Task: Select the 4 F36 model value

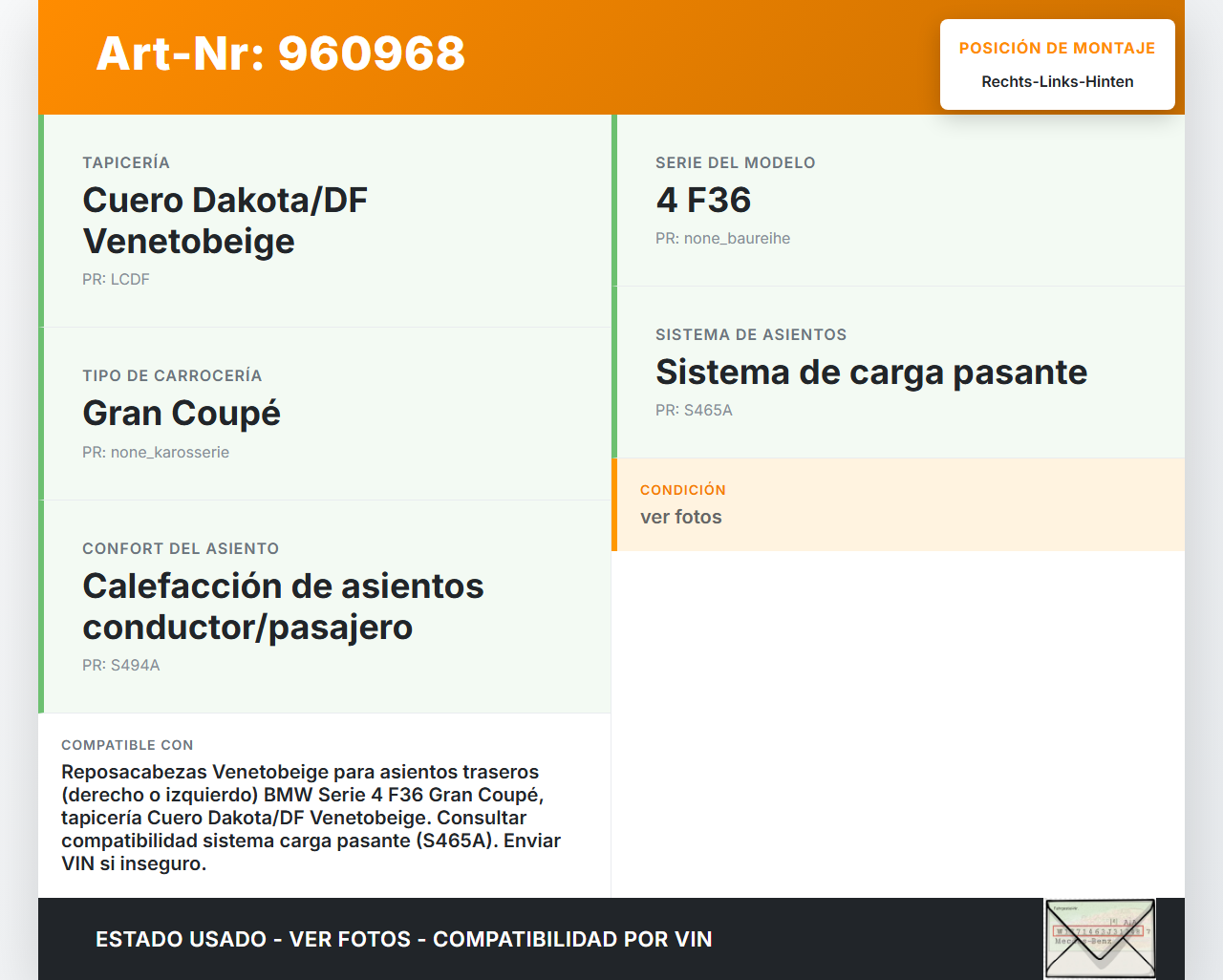Action: click(x=703, y=201)
